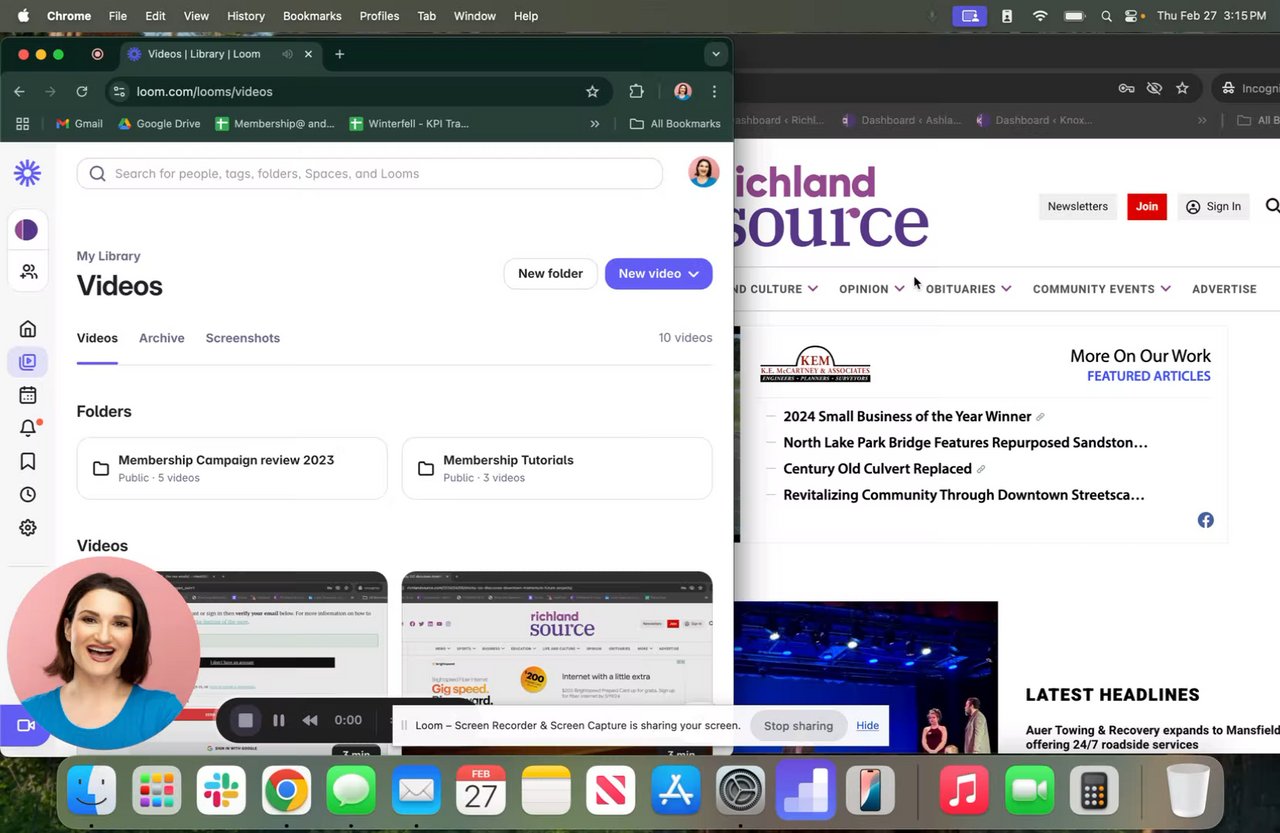
Task: Open Facebook icon on Richland Source page
Action: point(1206,520)
